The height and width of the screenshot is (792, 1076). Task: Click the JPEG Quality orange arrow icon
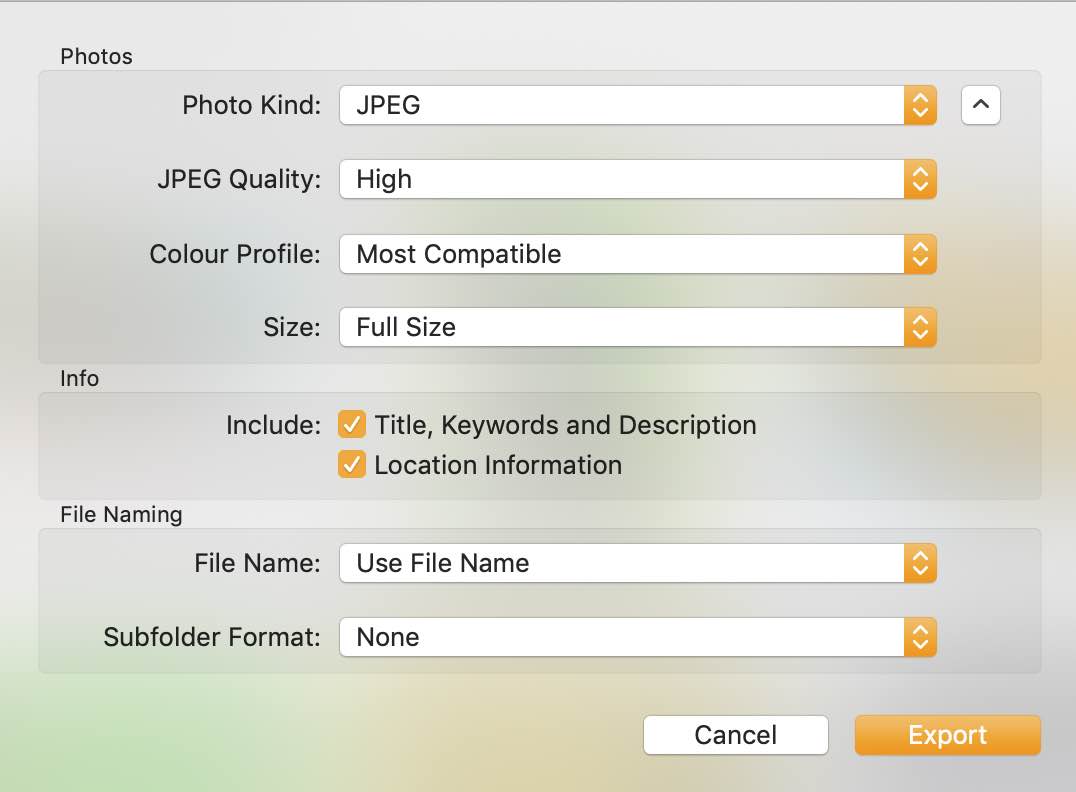[920, 180]
